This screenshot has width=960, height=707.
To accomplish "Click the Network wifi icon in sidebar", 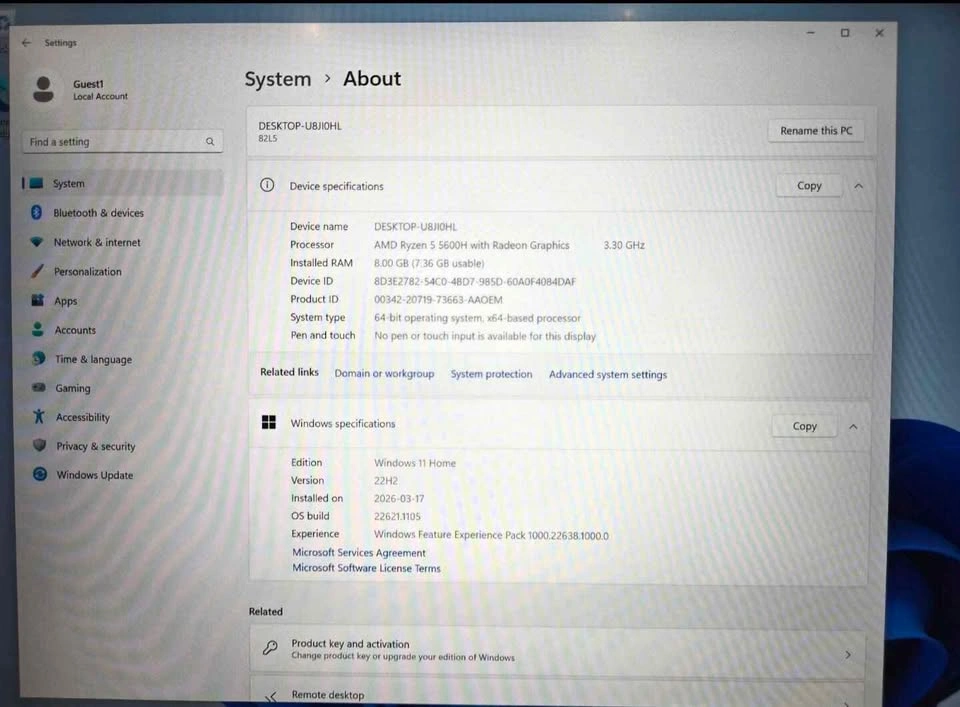I will [37, 242].
